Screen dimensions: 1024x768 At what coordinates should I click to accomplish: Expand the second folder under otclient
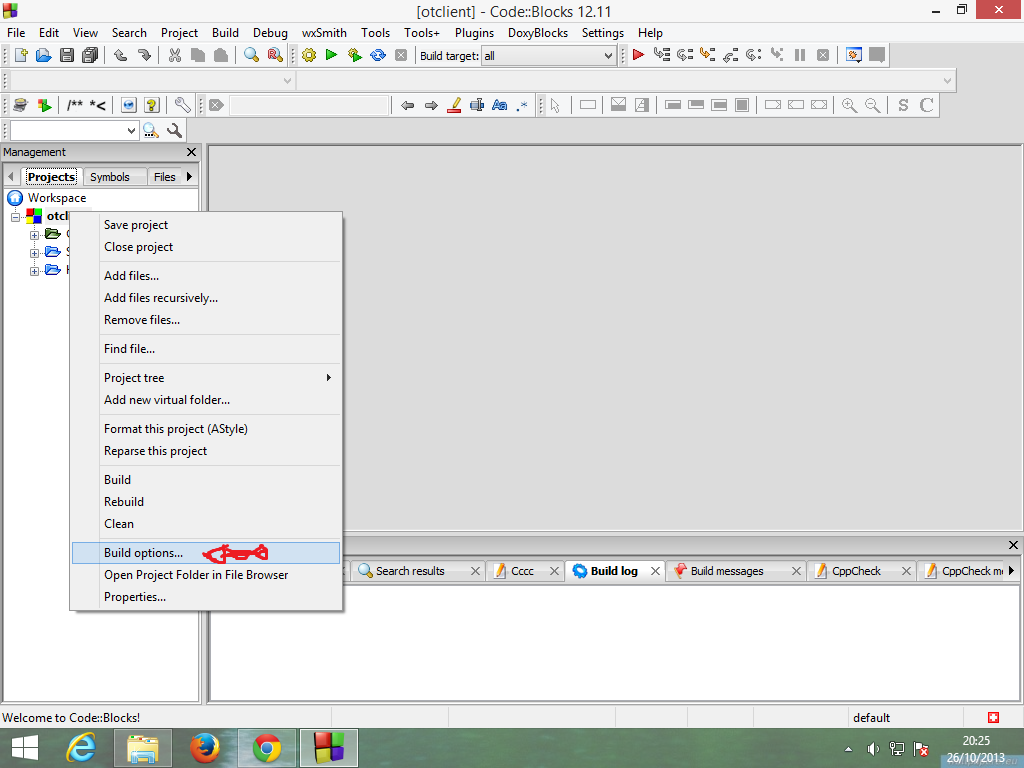34,253
